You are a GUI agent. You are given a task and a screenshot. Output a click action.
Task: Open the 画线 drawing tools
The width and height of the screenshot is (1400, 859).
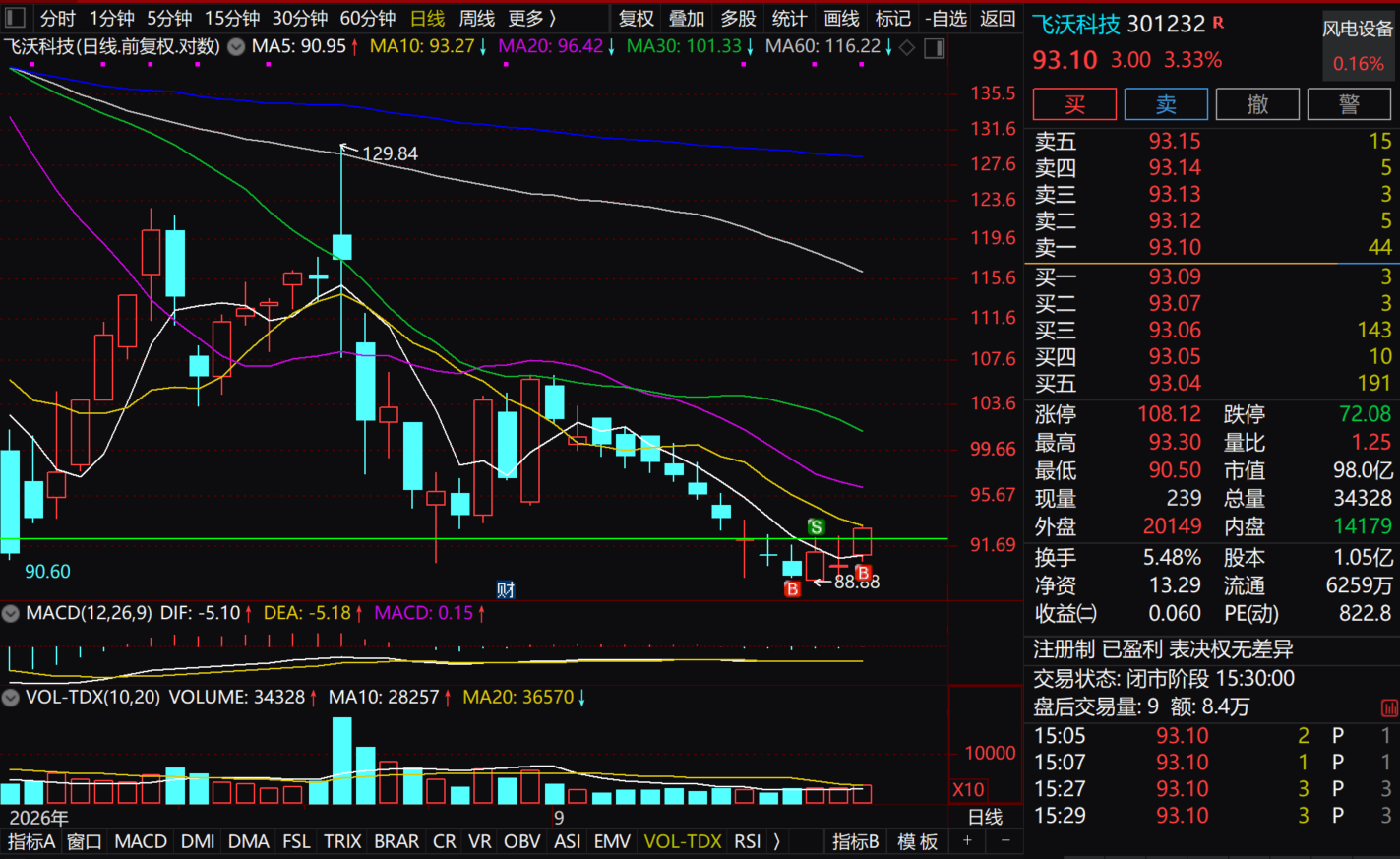(841, 18)
